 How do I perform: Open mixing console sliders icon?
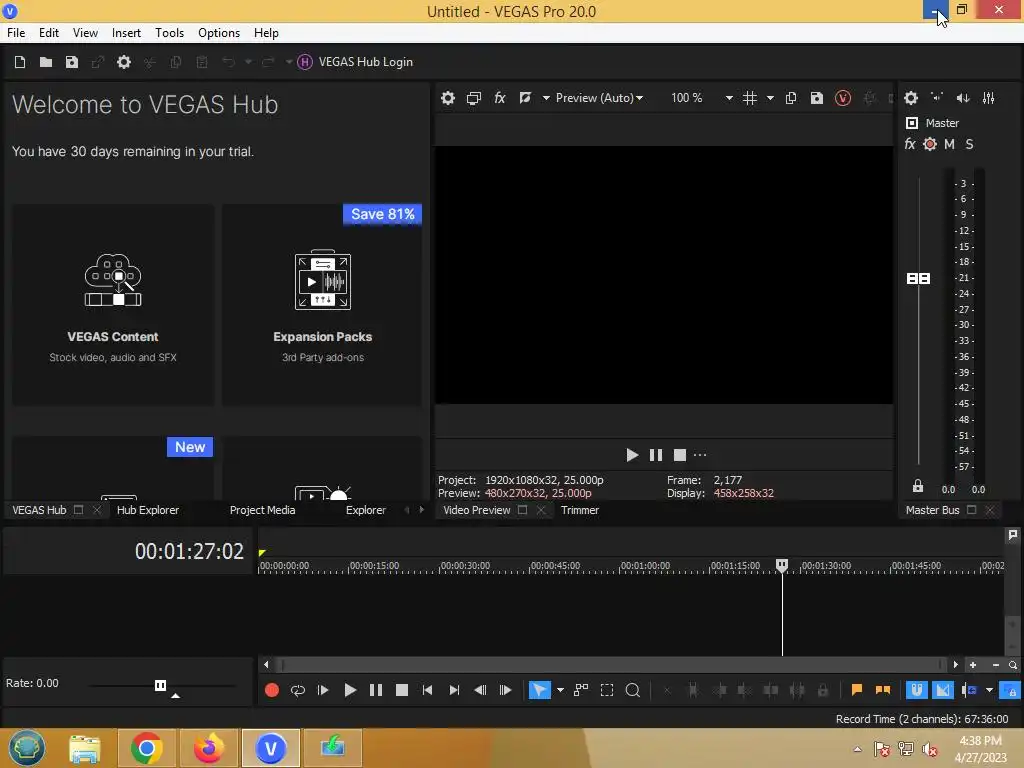989,98
